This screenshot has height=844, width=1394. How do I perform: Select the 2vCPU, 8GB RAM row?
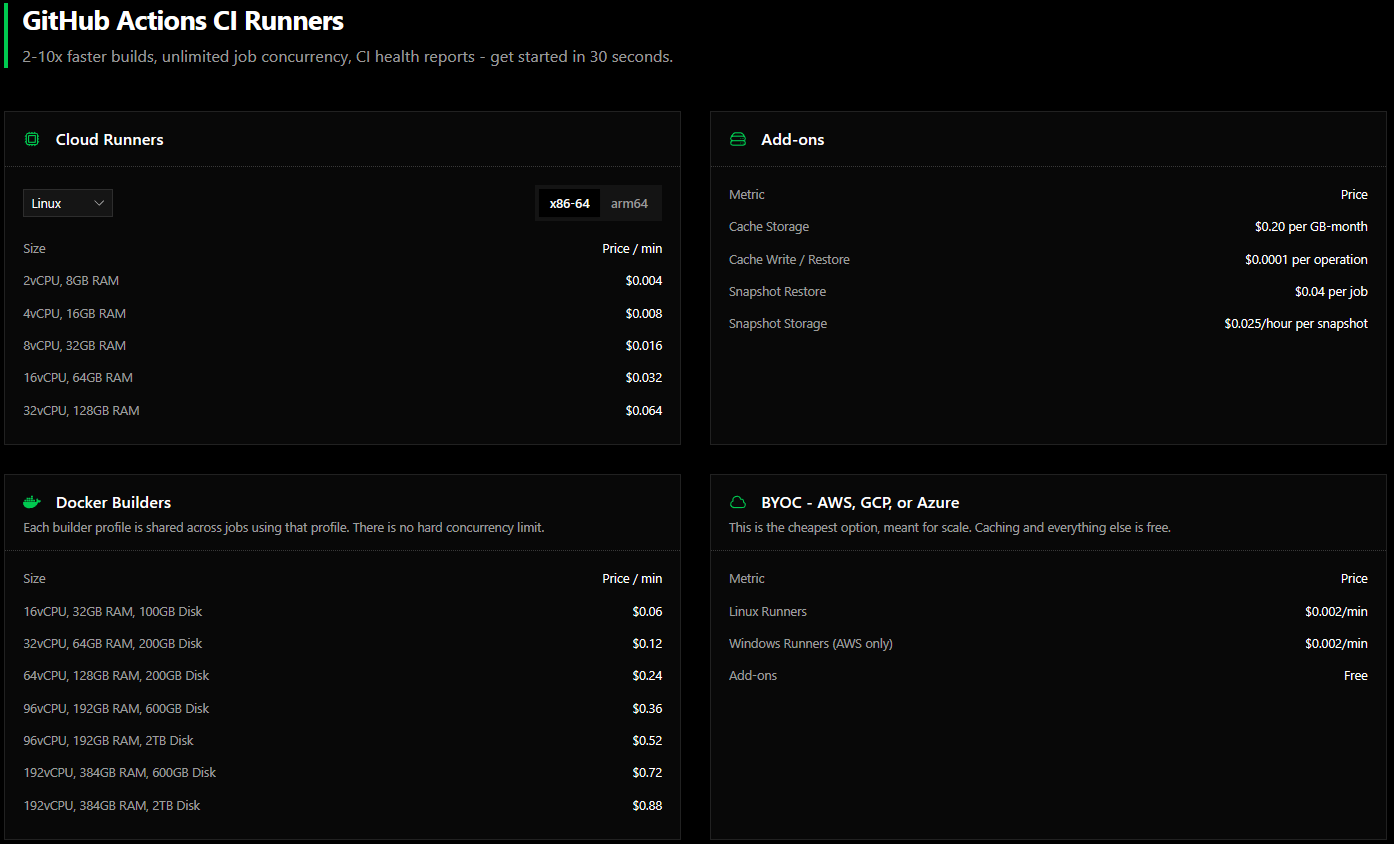click(342, 281)
